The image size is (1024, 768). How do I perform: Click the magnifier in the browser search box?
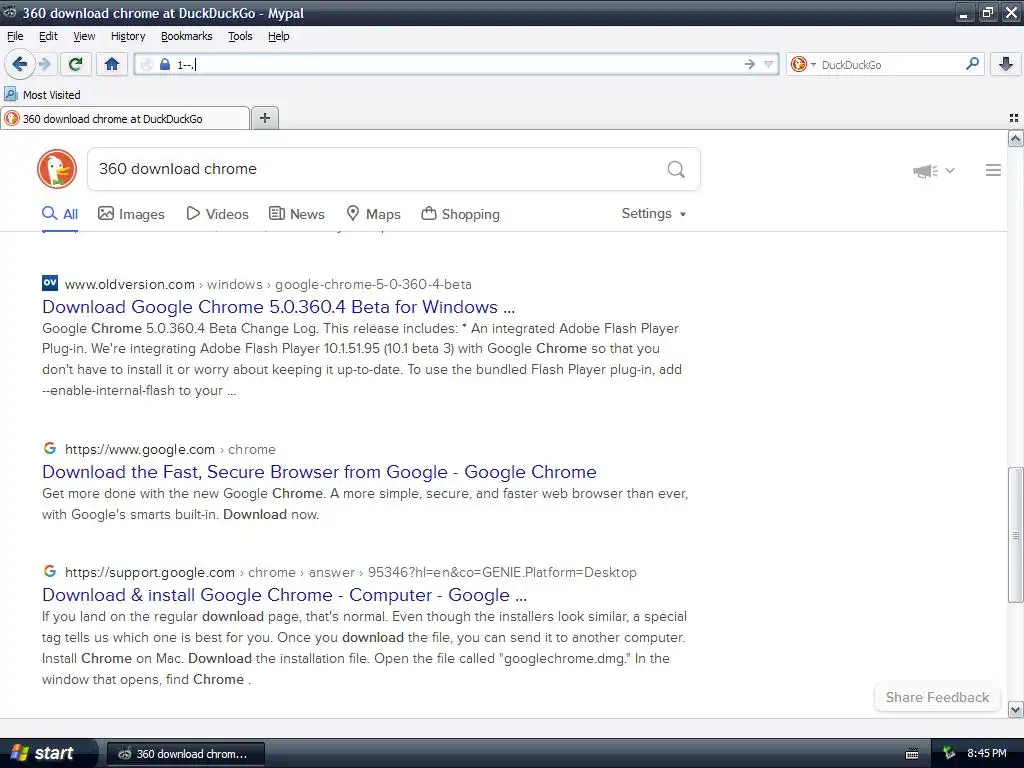tap(972, 64)
